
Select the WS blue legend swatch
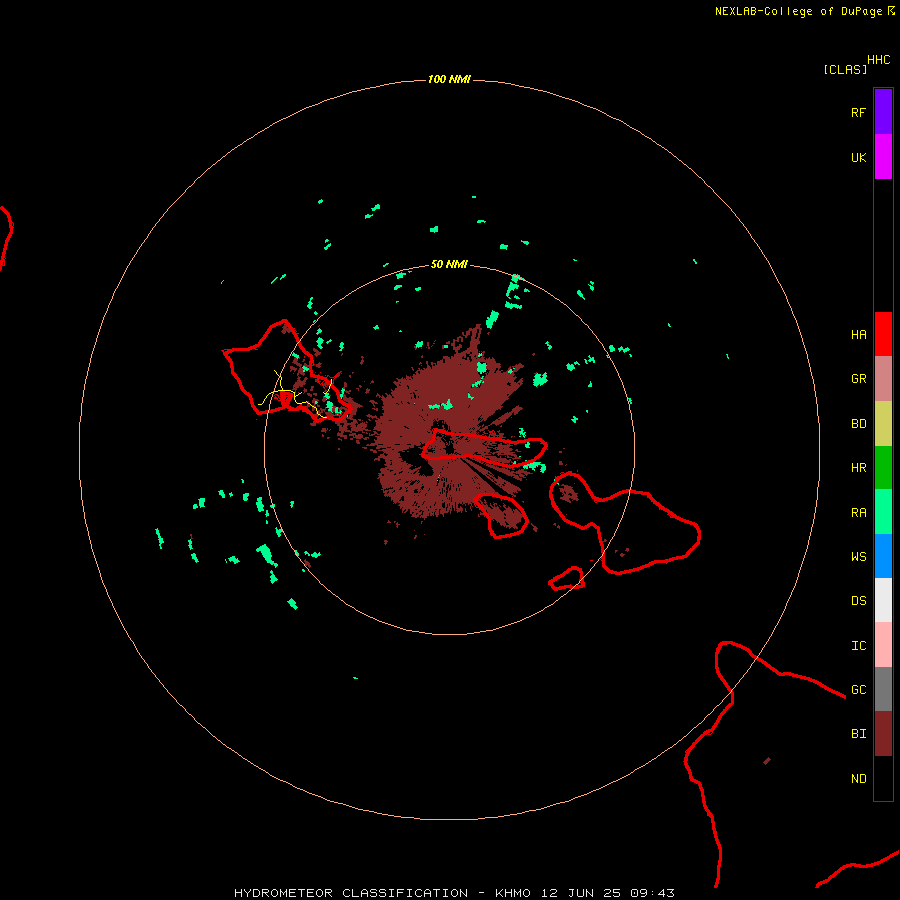(x=883, y=556)
